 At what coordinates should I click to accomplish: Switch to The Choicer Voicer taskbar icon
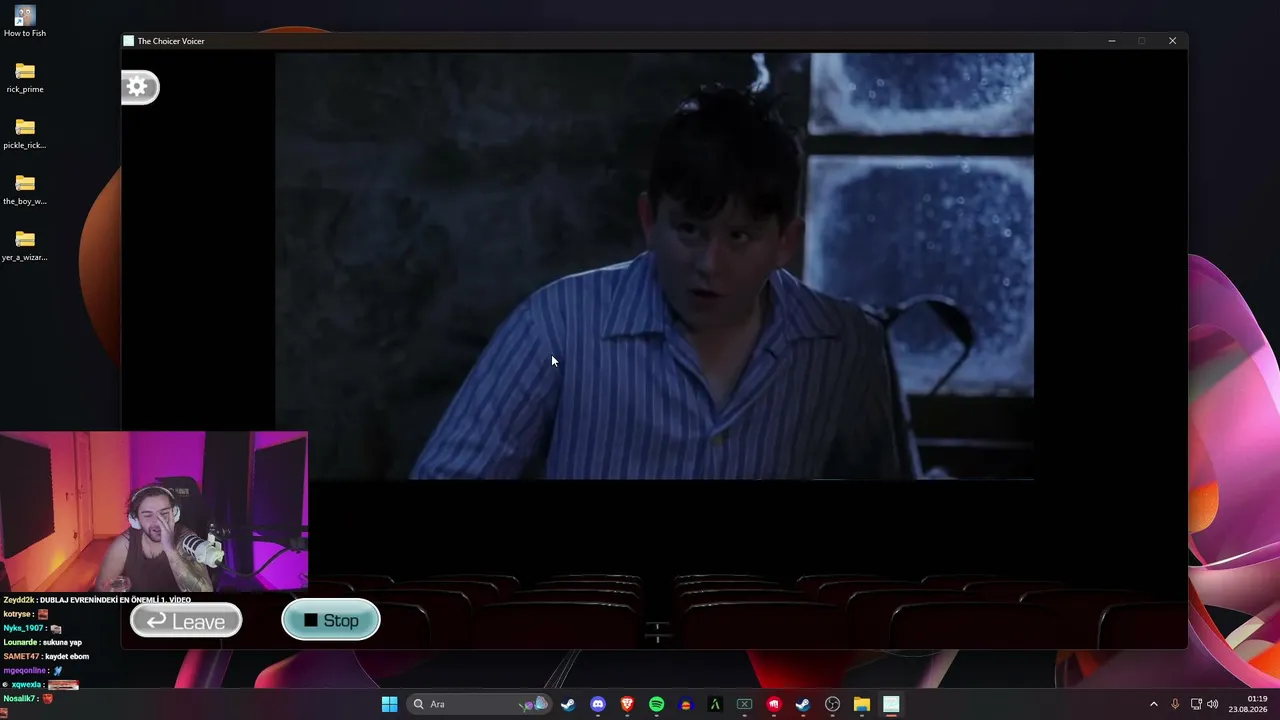pos(891,704)
